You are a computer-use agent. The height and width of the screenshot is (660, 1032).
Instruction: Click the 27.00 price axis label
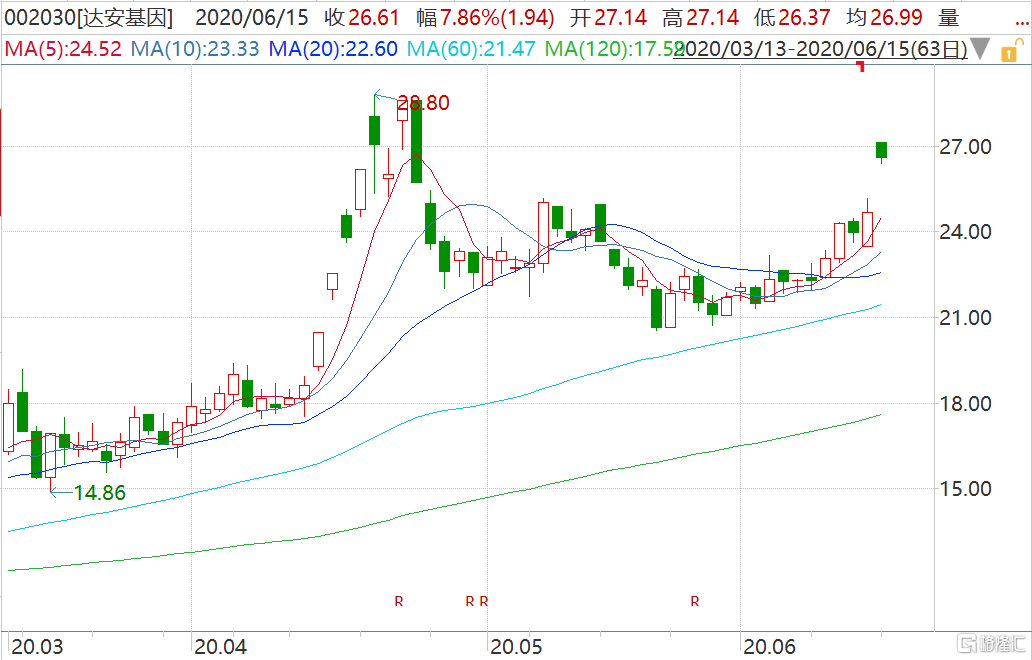point(966,147)
